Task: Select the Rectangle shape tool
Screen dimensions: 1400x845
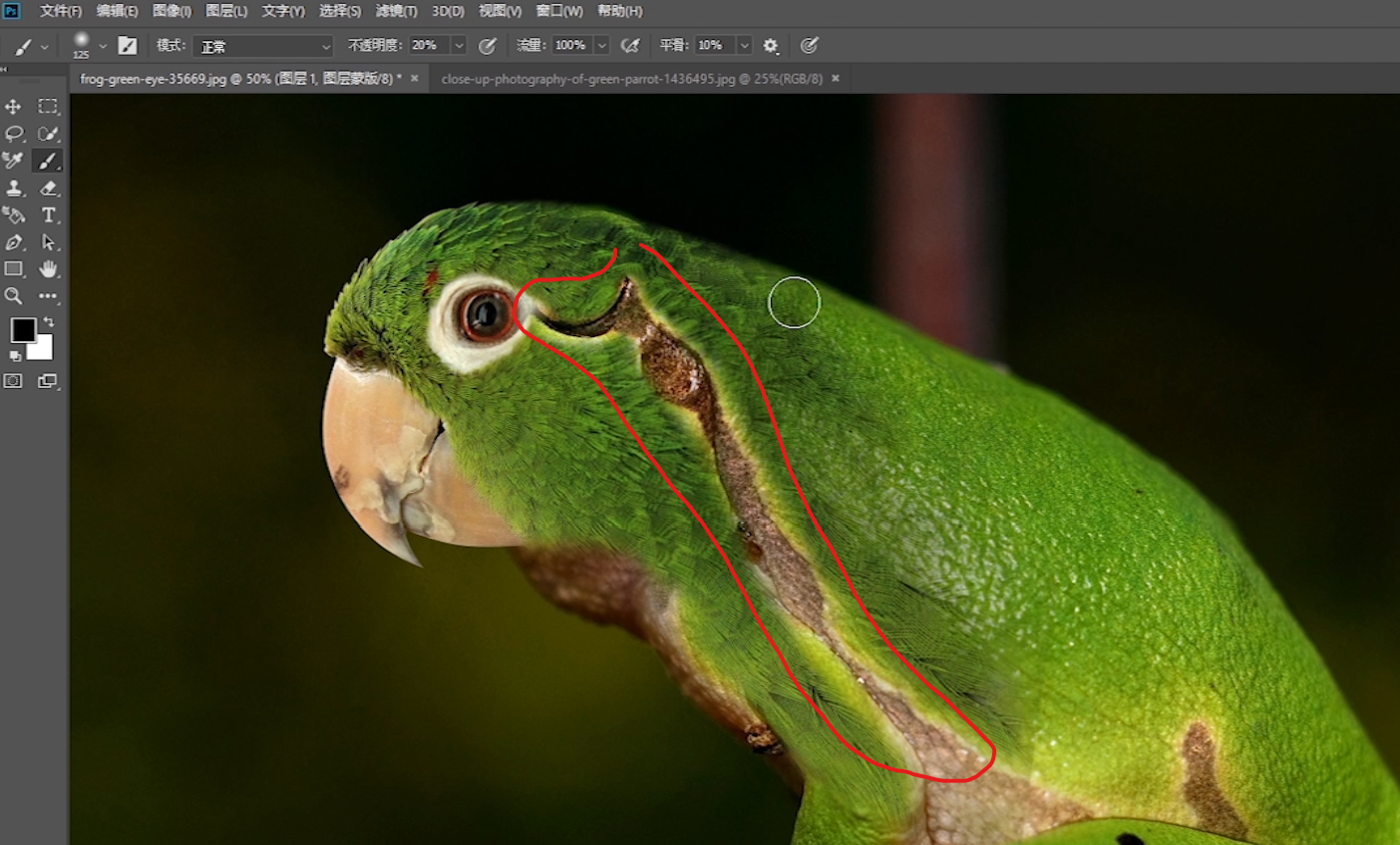Action: (13, 268)
